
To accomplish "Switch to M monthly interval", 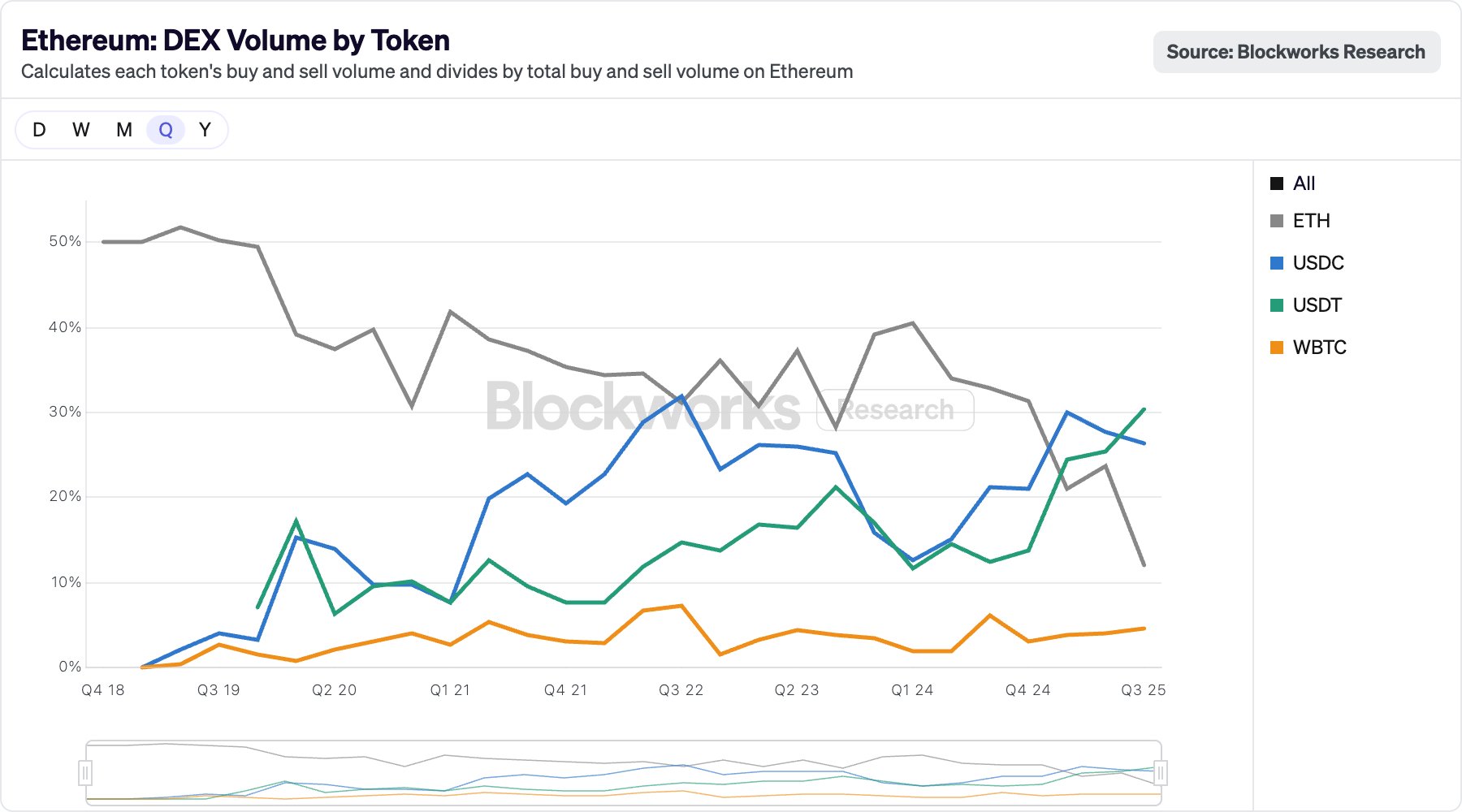I will coord(123,130).
